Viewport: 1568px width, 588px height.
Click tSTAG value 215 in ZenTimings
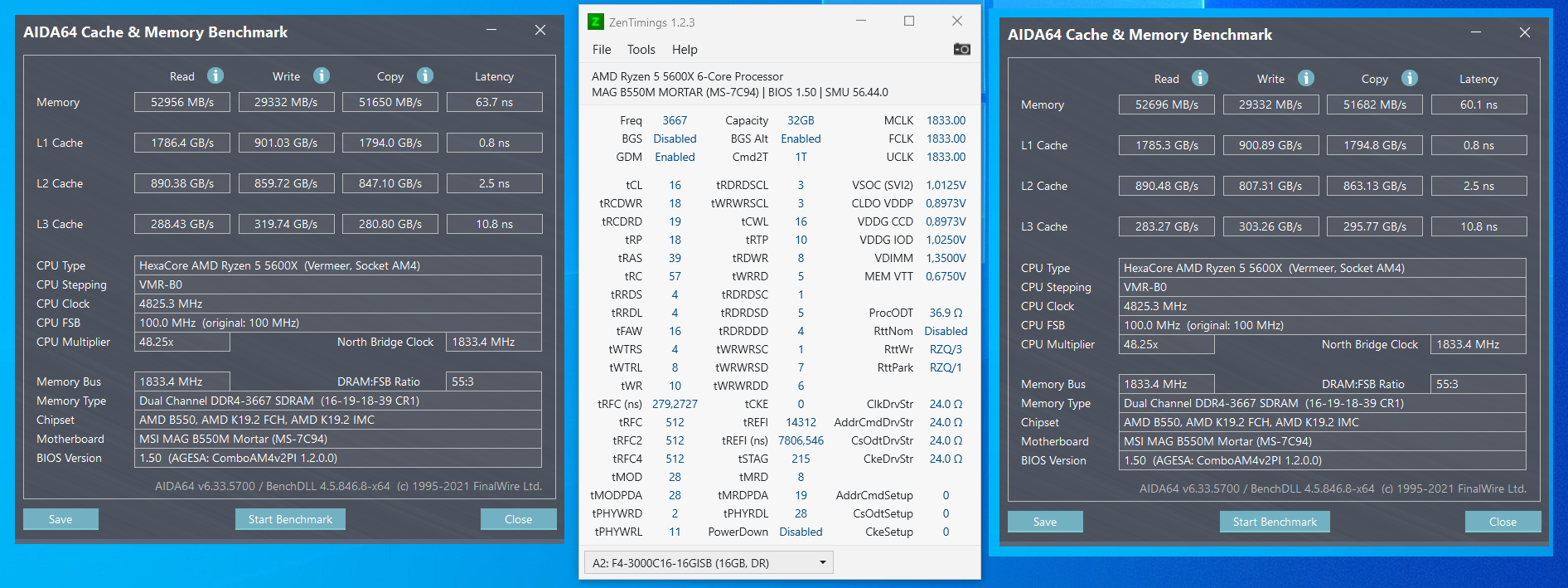coord(801,459)
